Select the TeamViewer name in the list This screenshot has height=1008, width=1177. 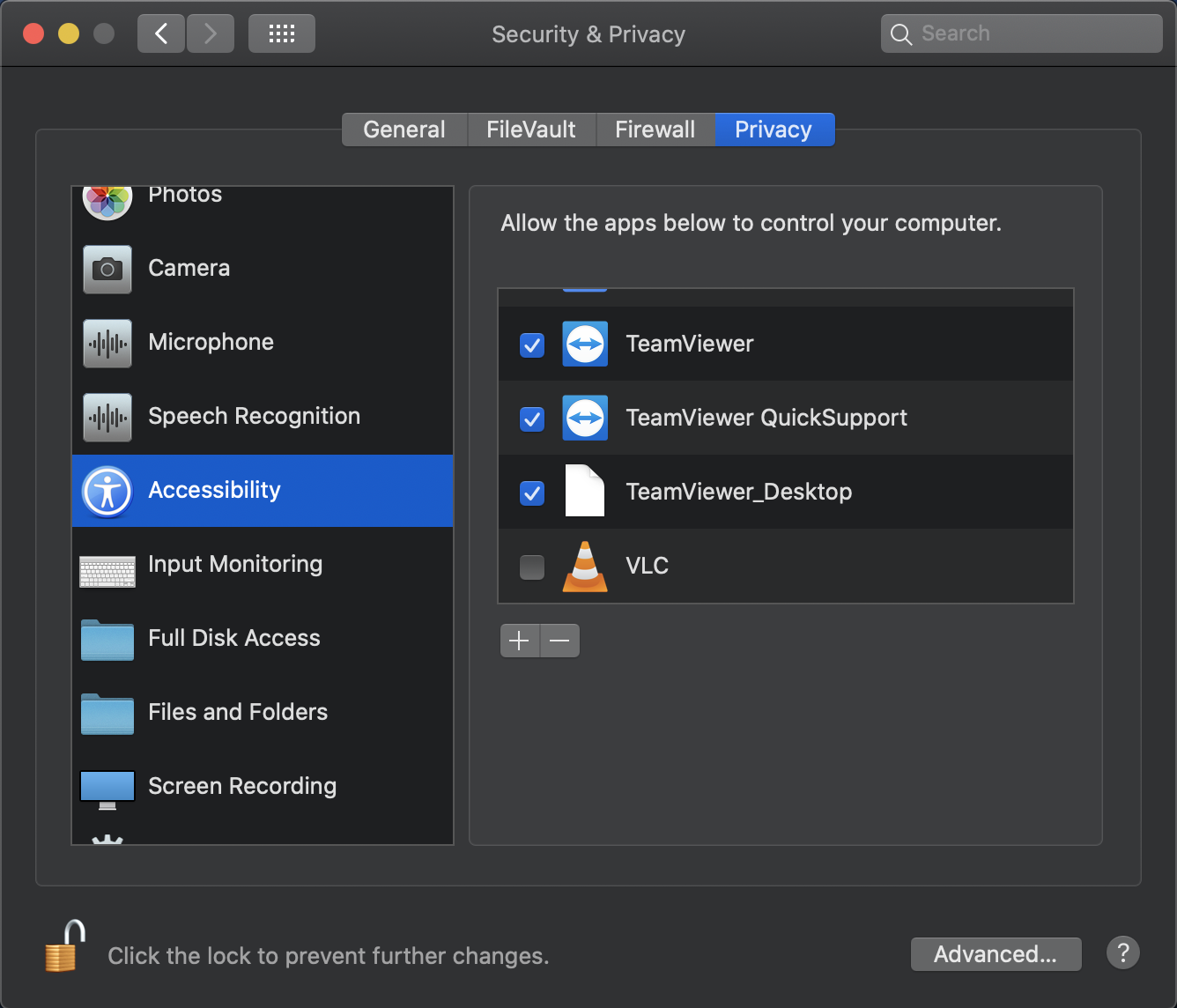coord(690,344)
